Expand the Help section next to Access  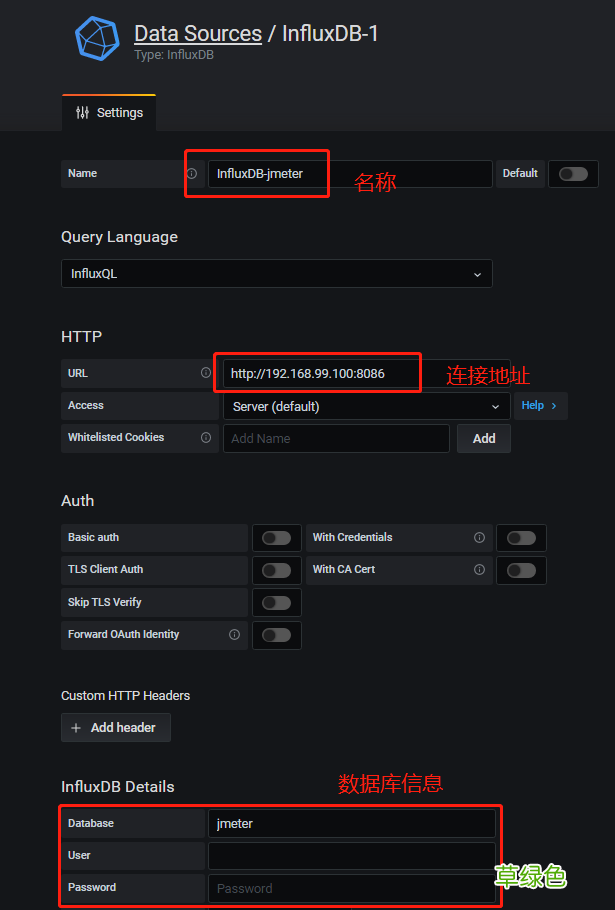540,405
